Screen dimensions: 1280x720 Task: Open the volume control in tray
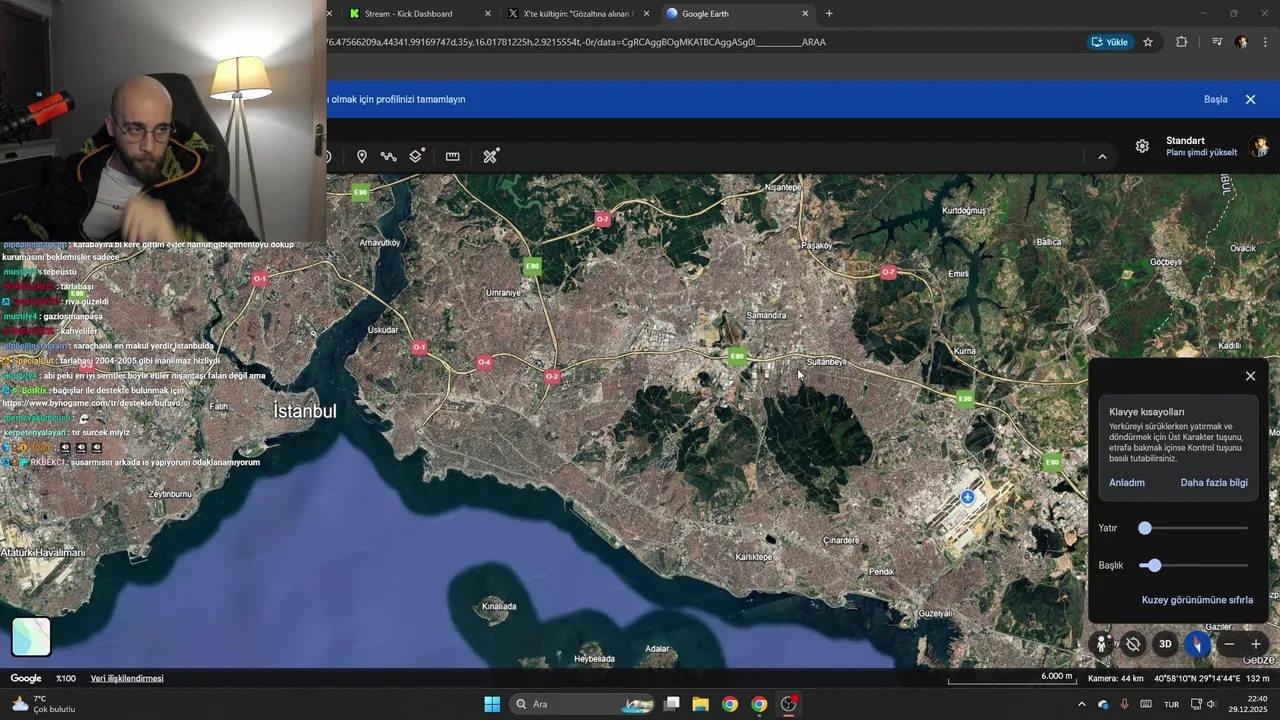[1212, 704]
